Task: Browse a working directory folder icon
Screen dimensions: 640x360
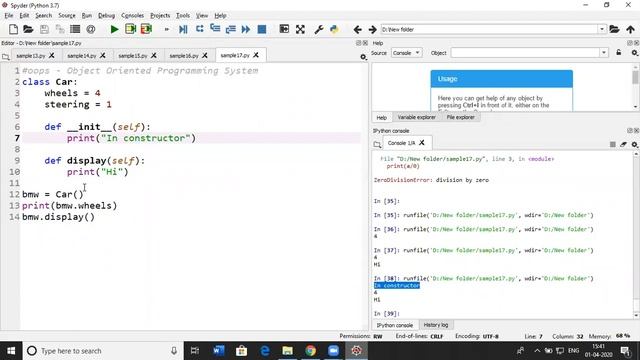Action: [614, 29]
